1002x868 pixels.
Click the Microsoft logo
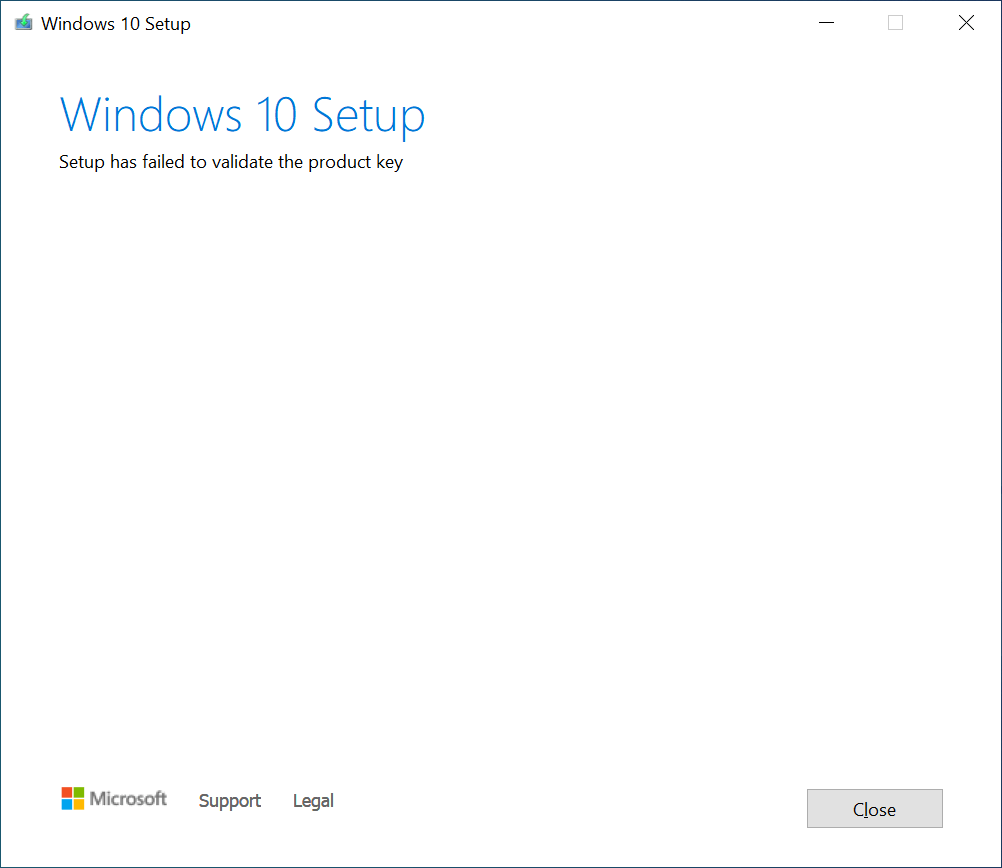[x=114, y=798]
